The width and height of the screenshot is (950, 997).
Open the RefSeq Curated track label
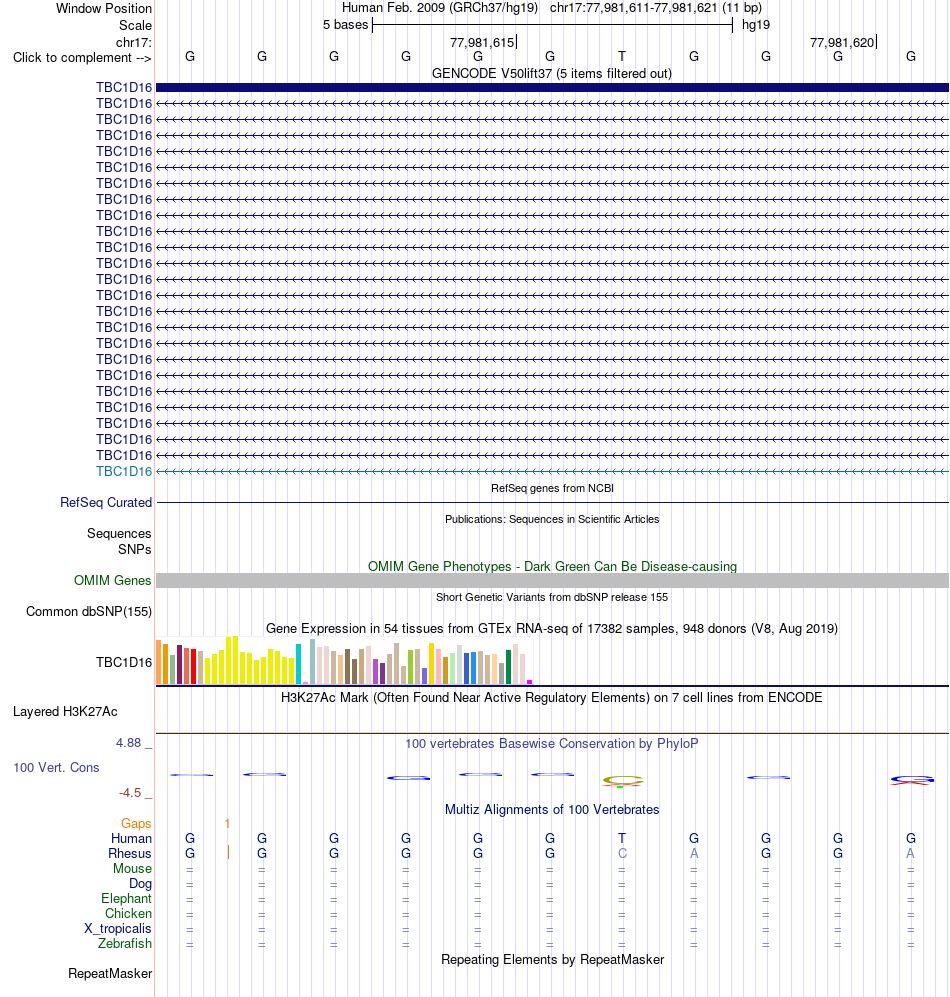click(x=106, y=502)
